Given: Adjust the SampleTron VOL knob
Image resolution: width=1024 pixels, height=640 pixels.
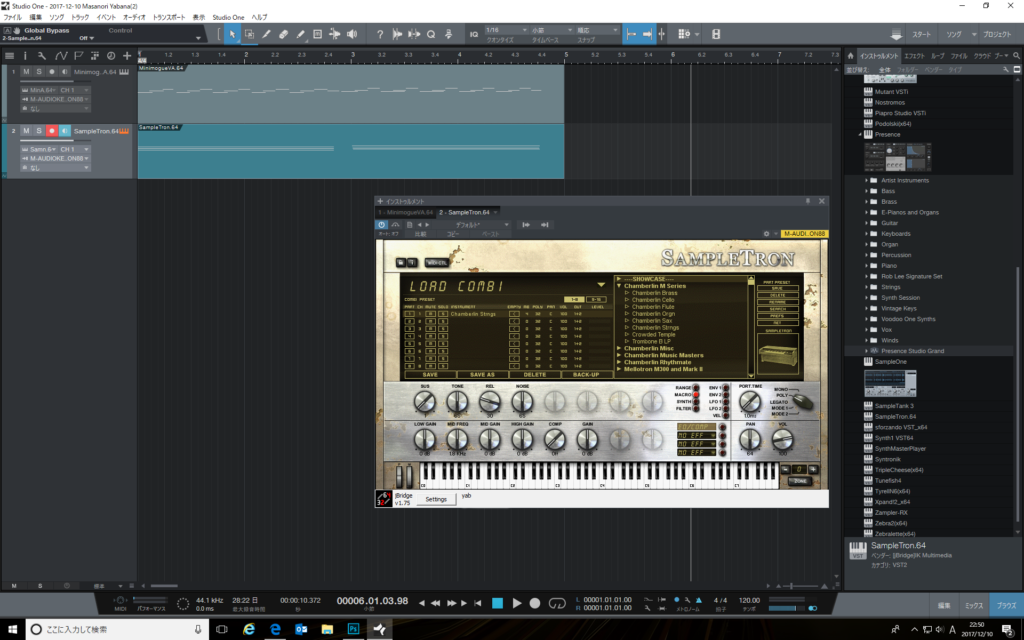Looking at the screenshot, I should click(782, 437).
